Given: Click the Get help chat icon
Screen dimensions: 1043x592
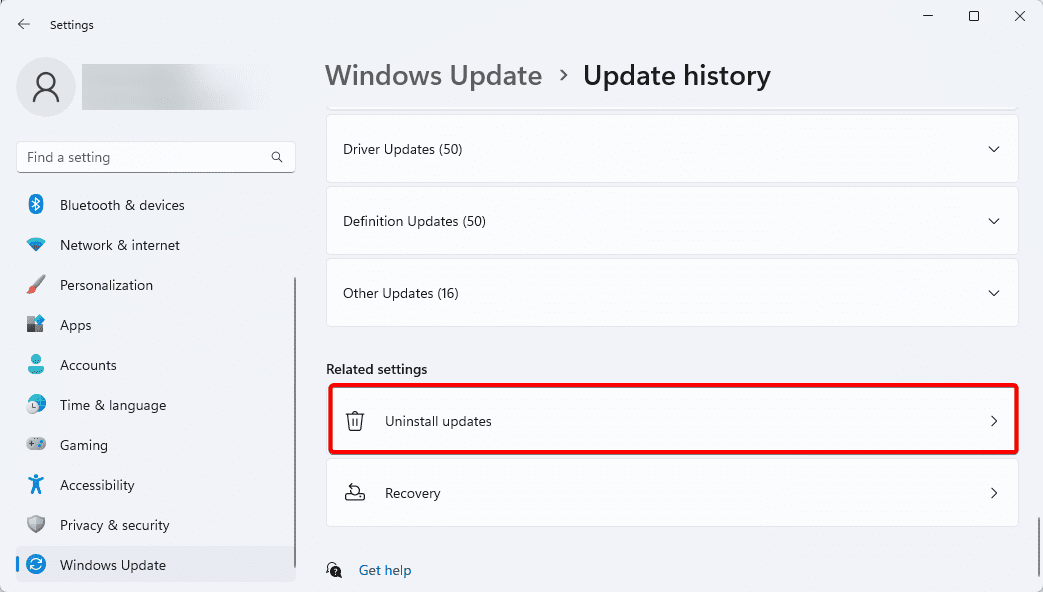Looking at the screenshot, I should (x=334, y=570).
